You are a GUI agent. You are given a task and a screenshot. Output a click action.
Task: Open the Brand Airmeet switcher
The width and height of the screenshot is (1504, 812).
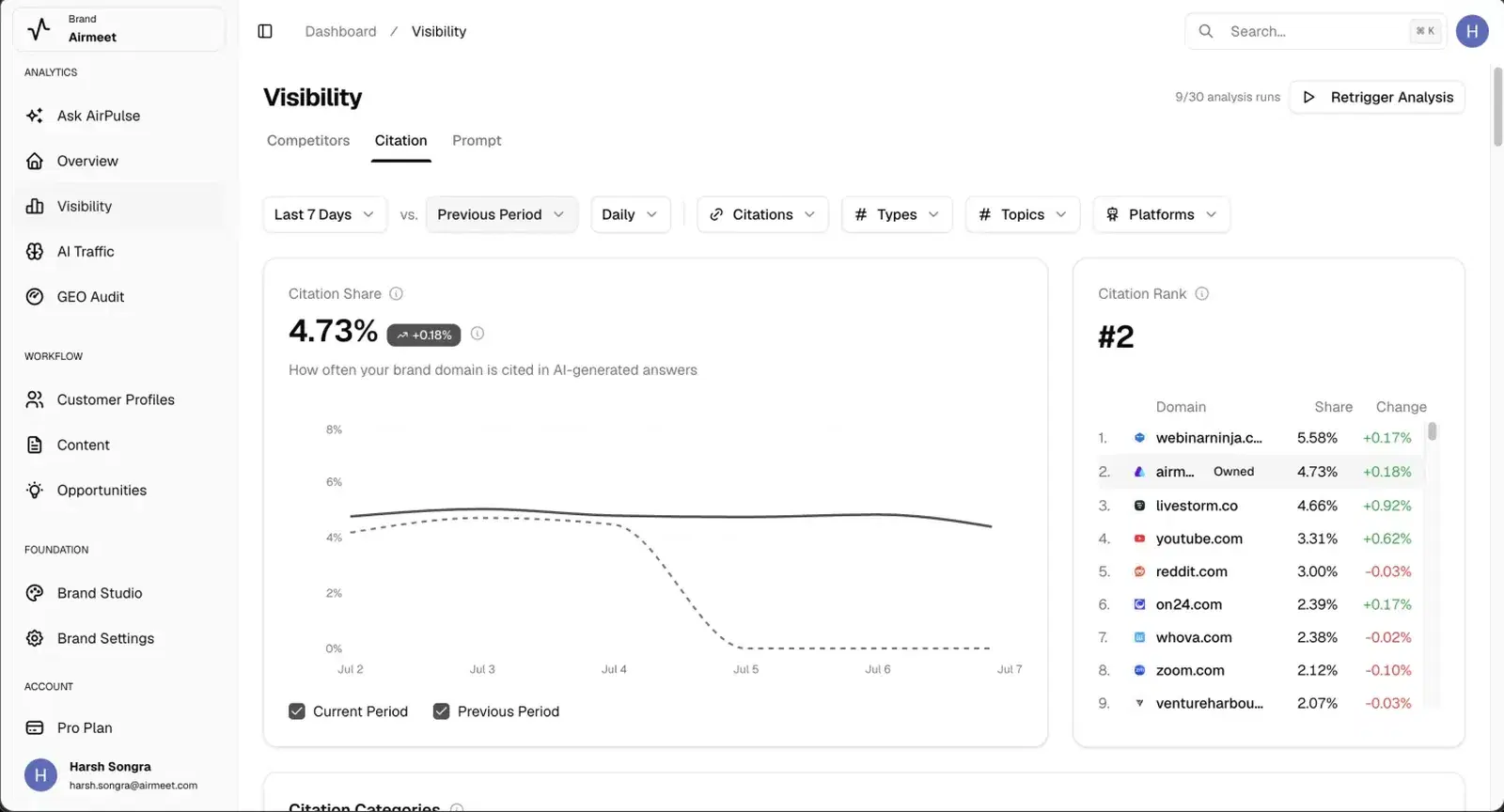pos(119,29)
